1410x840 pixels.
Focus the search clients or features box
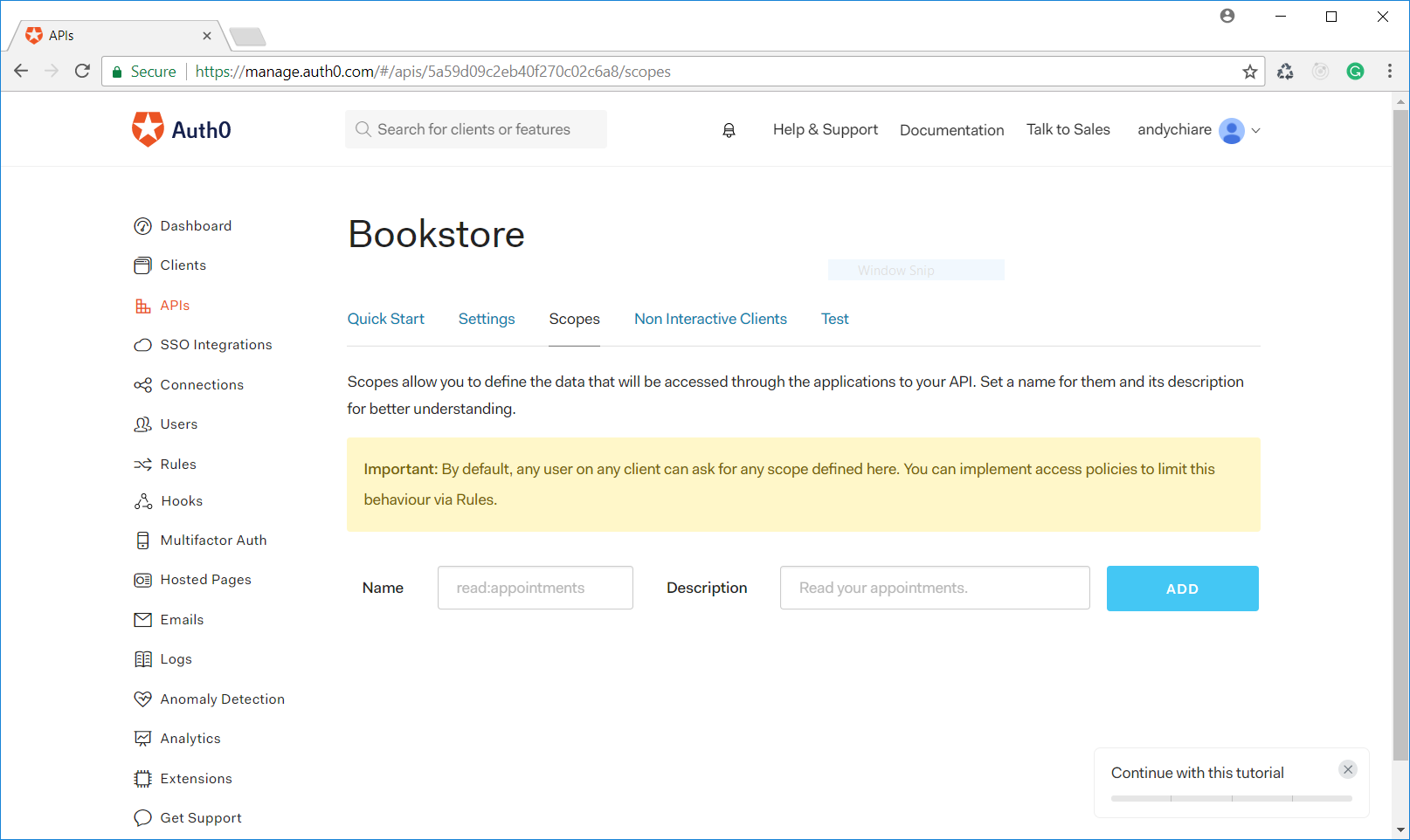[476, 129]
